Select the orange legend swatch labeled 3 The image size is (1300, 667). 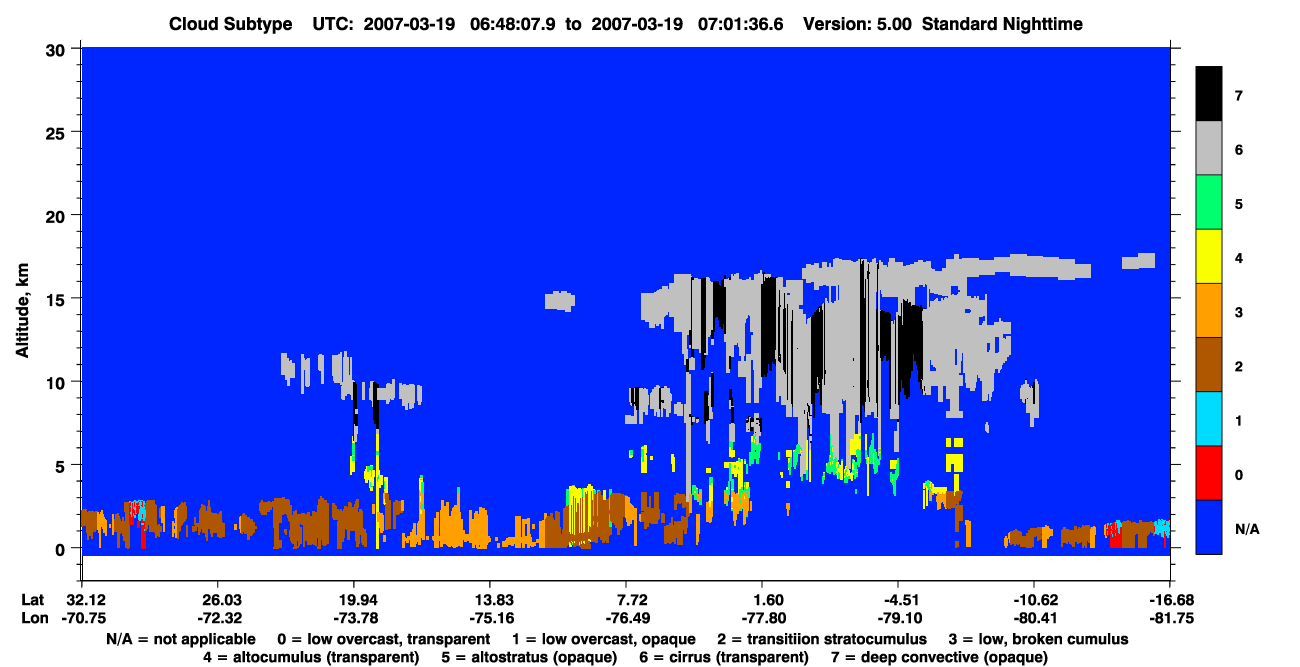click(1209, 310)
